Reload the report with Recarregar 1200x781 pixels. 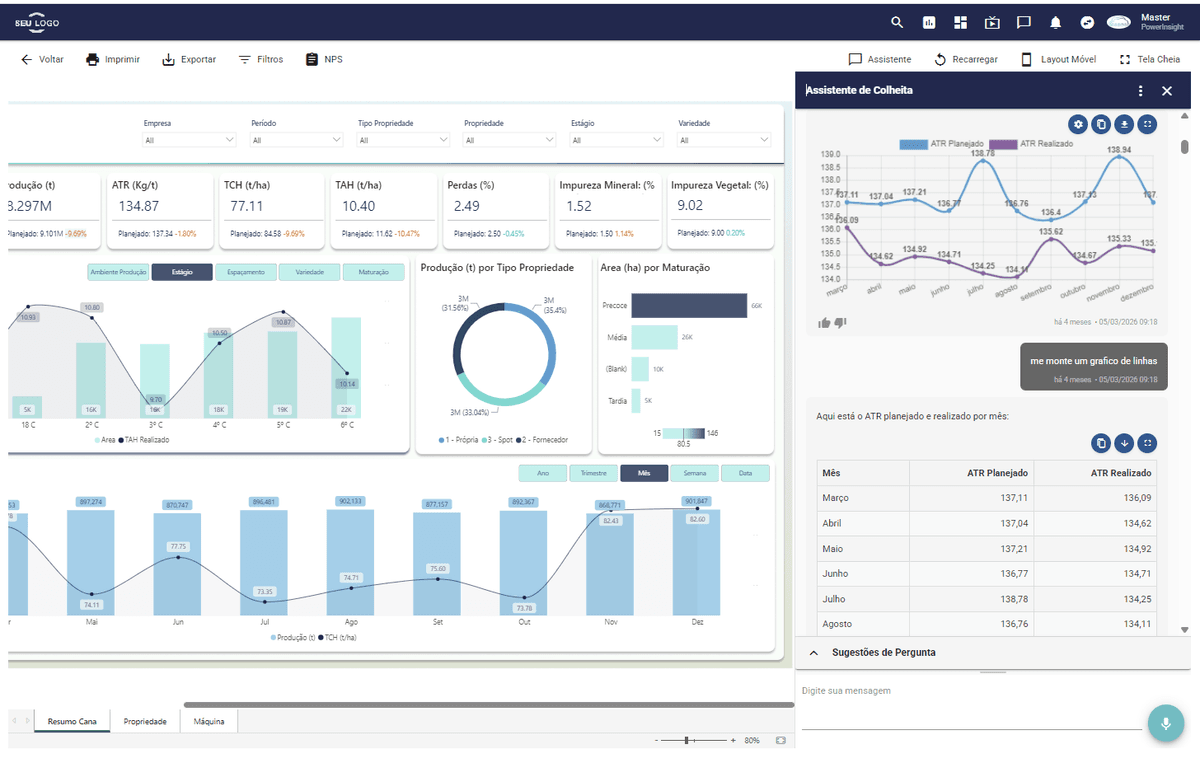(x=966, y=59)
